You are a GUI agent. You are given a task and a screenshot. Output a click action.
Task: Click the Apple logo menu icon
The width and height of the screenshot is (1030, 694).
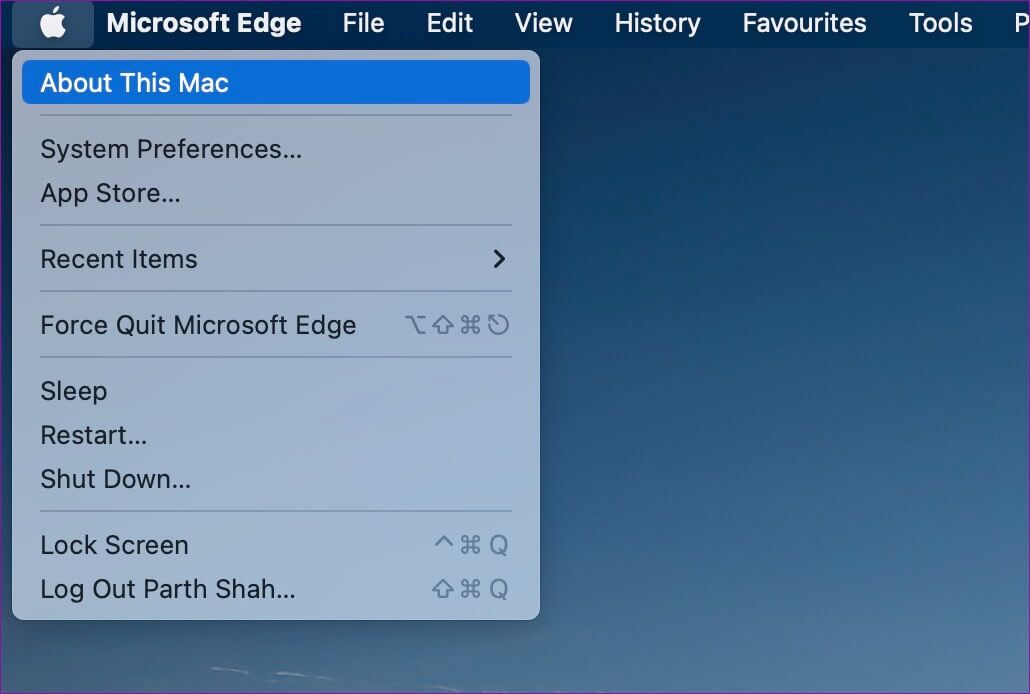53,23
